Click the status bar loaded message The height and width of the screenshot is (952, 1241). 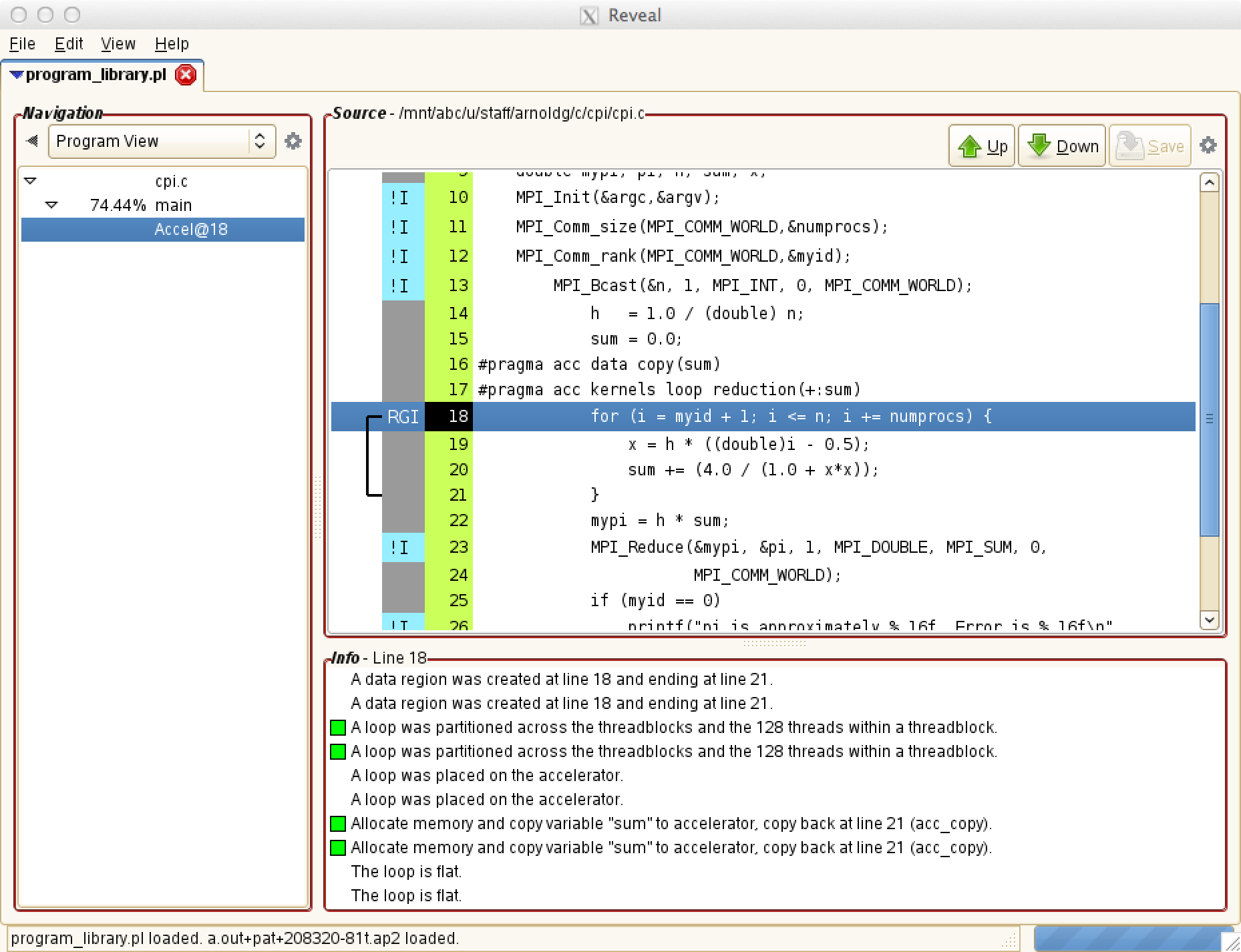click(234, 939)
